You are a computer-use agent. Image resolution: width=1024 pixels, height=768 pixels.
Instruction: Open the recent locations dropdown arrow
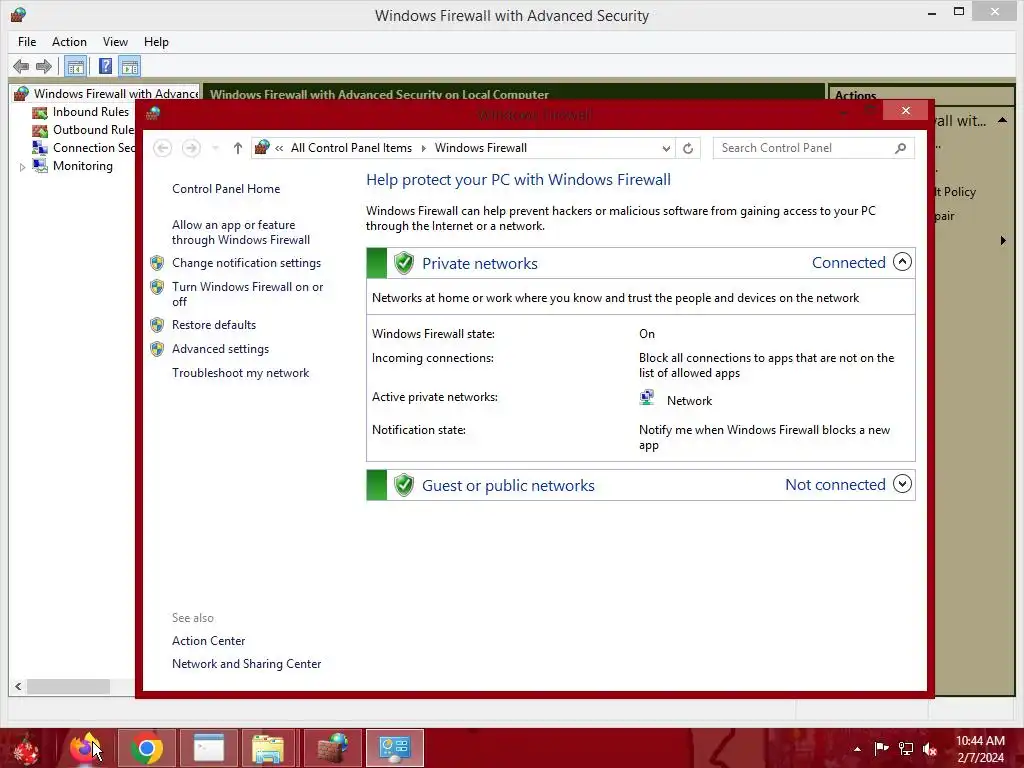point(216,148)
